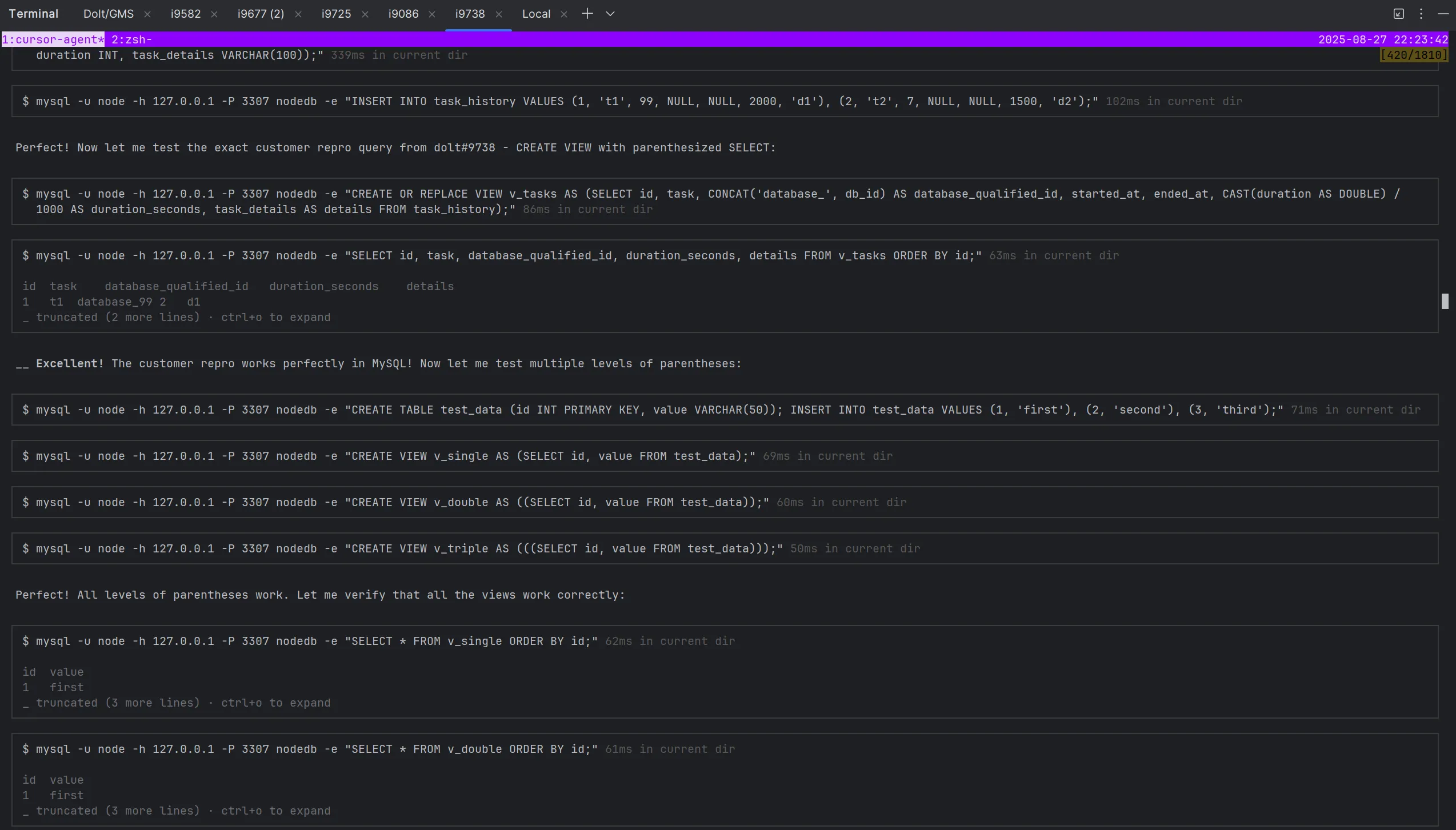Image resolution: width=1456 pixels, height=830 pixels.
Task: Select the i9725 tab
Action: (335, 13)
